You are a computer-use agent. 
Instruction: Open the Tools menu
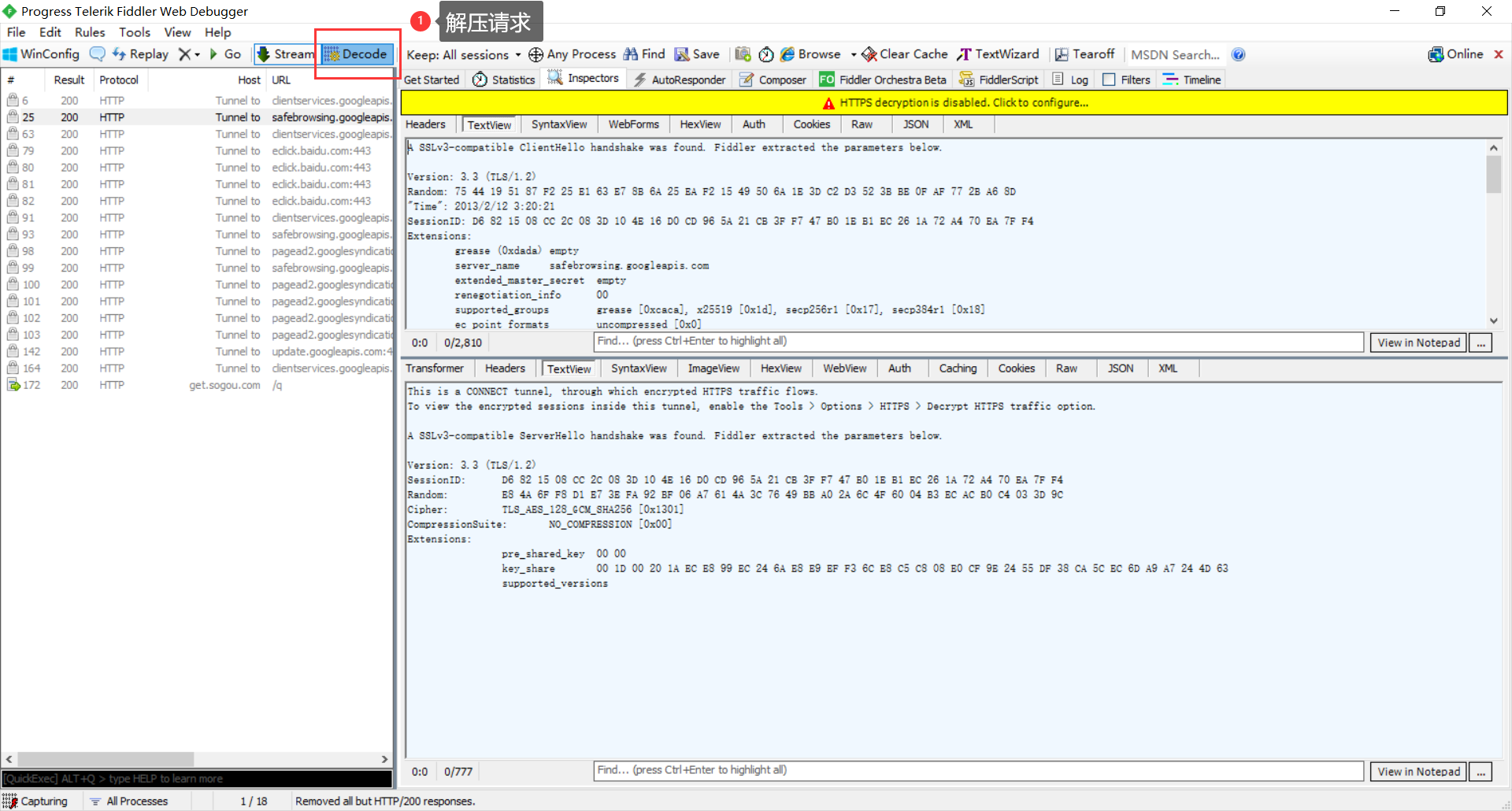[135, 32]
